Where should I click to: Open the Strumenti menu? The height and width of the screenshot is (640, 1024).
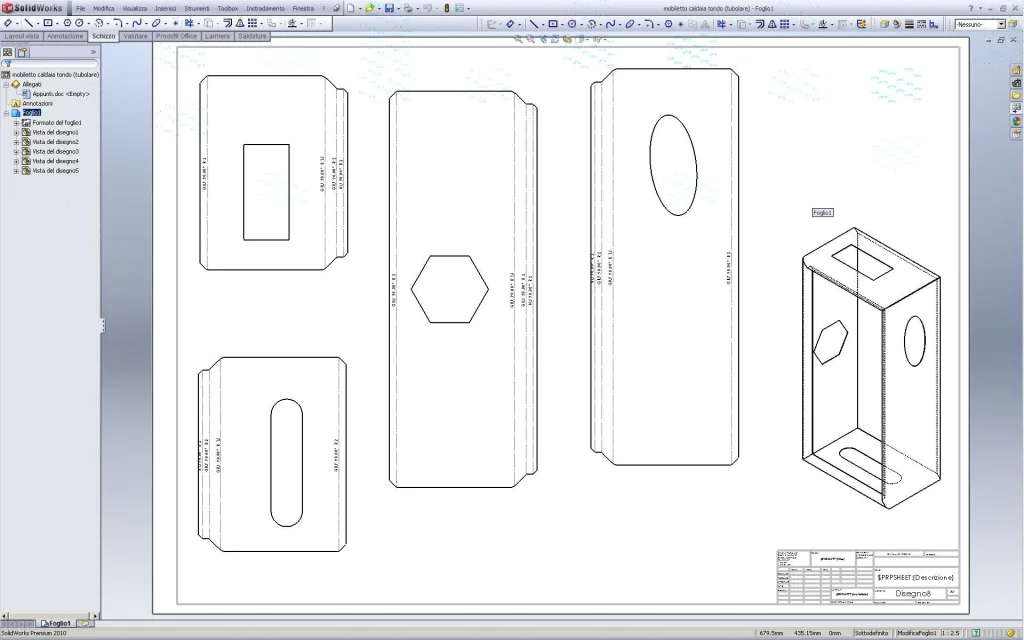pyautogui.click(x=197, y=8)
